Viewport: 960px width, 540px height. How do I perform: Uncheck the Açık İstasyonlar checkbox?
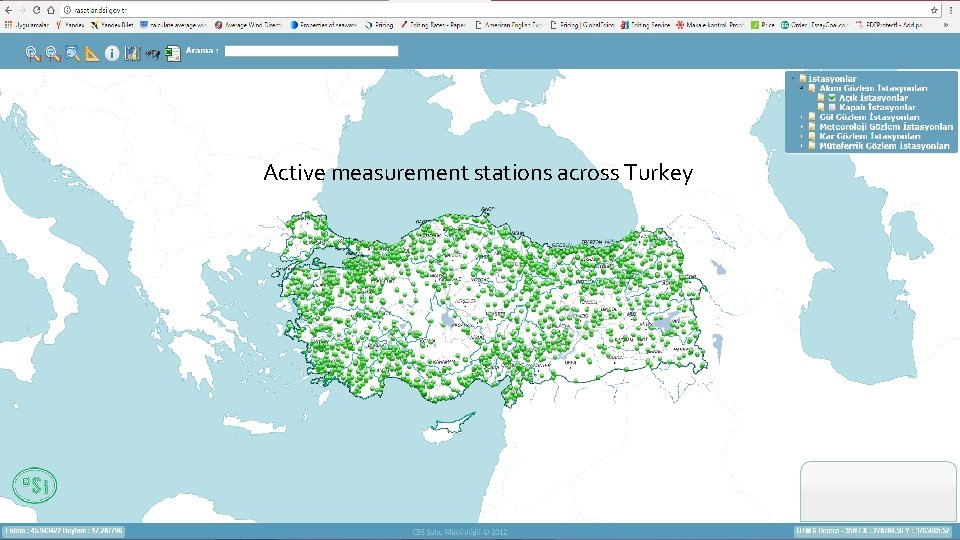pyautogui.click(x=832, y=98)
